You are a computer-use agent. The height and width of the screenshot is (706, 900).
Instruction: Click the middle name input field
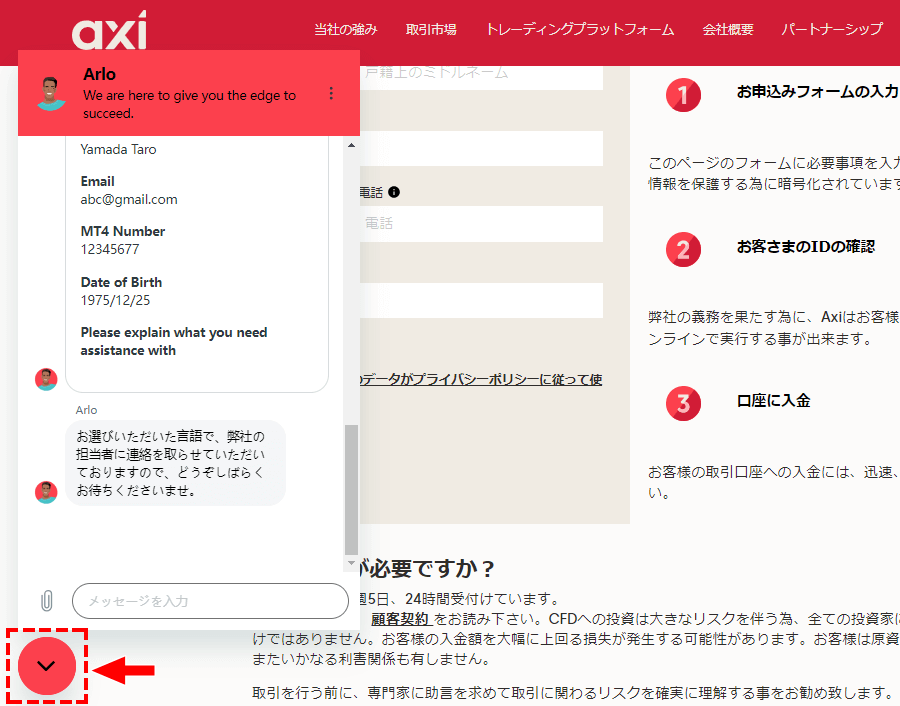pyautogui.click(x=482, y=76)
